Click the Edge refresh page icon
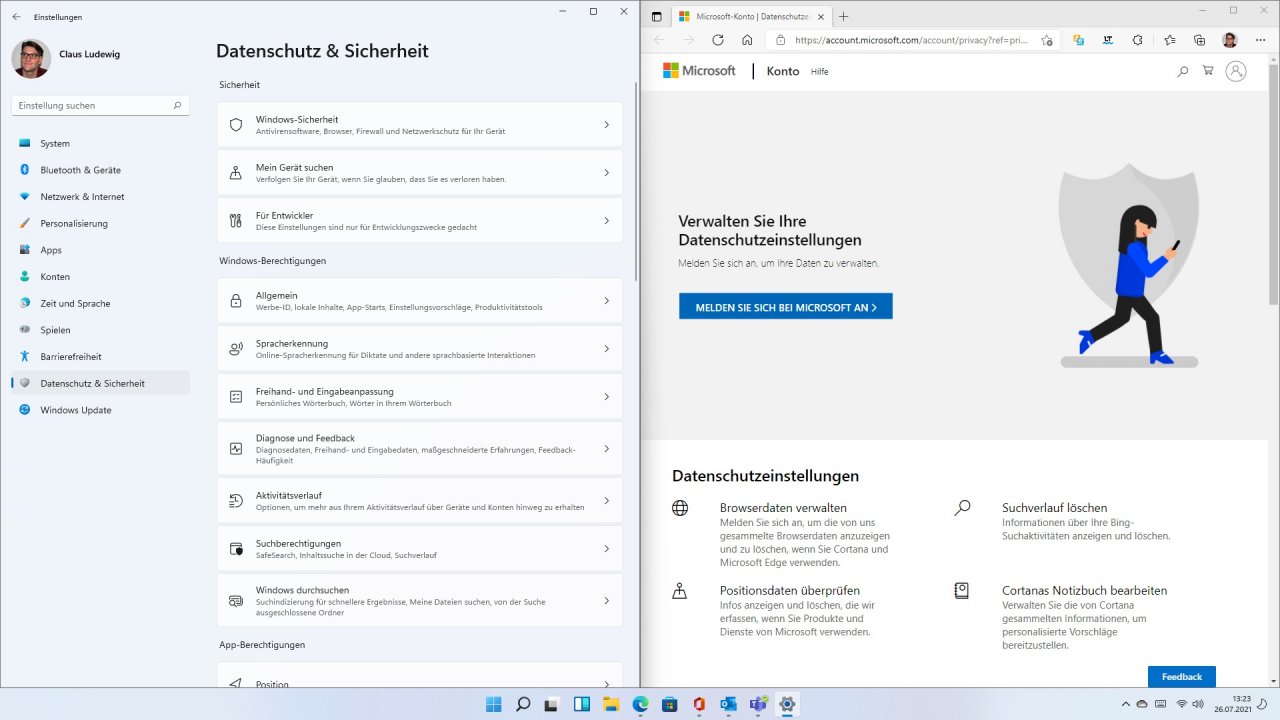Viewport: 1280px width, 720px height. pos(717,40)
